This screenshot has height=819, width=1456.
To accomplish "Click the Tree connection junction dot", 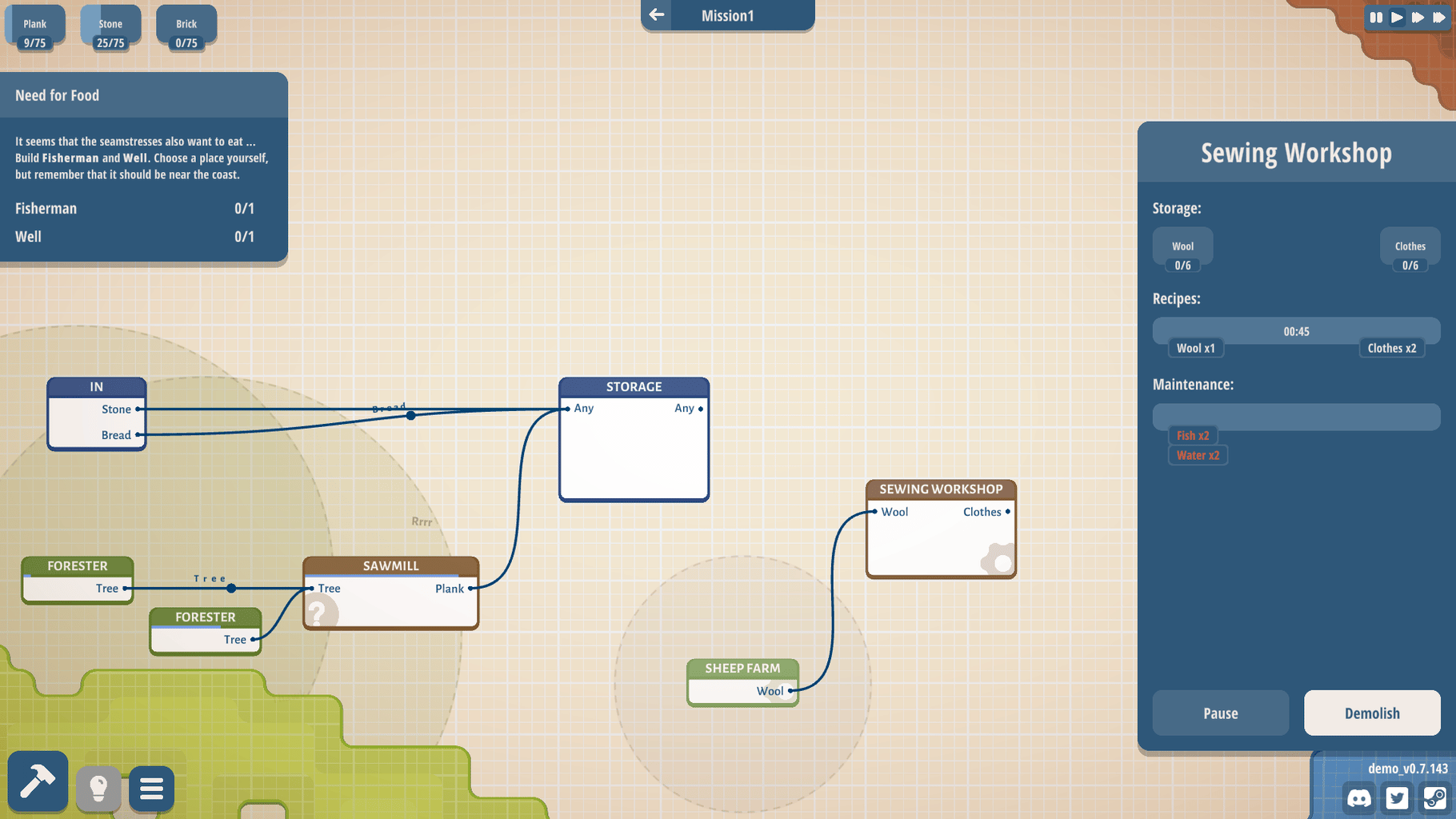I will [231, 589].
